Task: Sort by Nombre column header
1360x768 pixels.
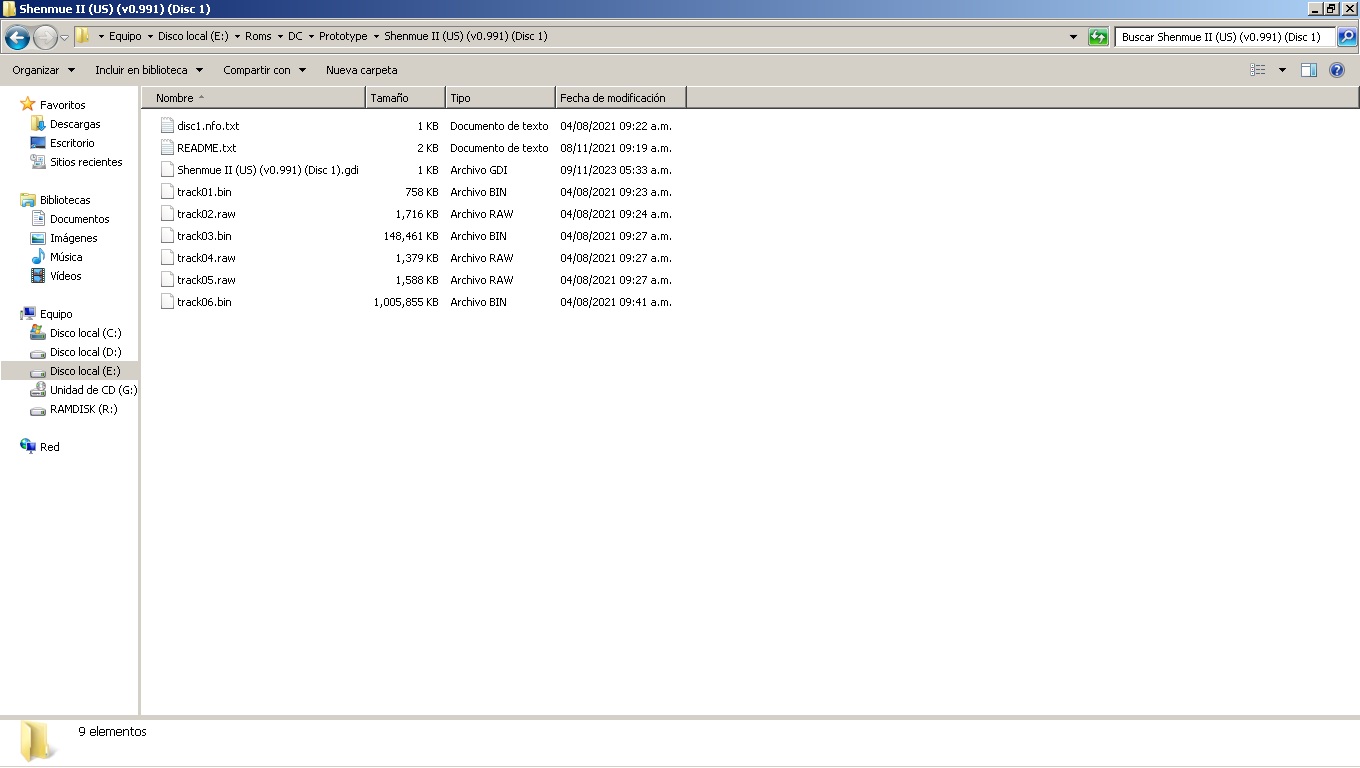Action: 254,98
